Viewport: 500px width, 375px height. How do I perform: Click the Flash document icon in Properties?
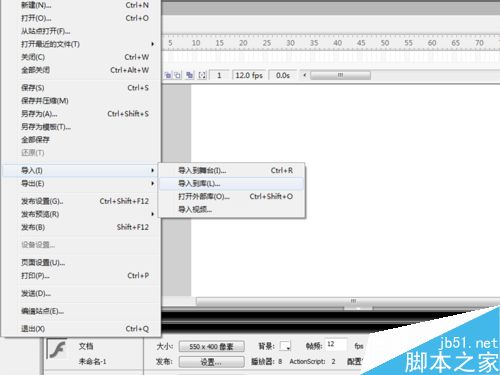click(57, 350)
